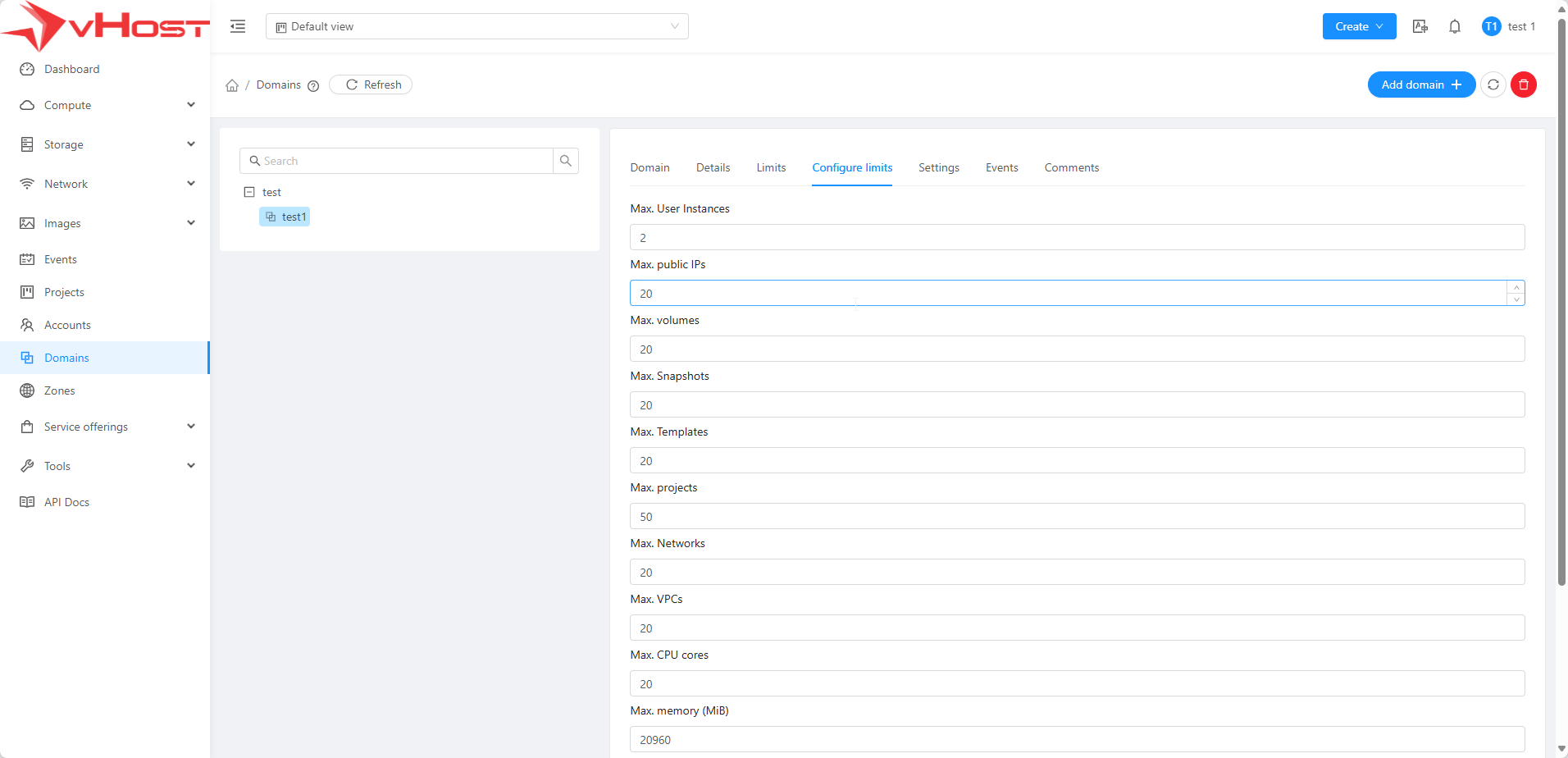This screenshot has width=1568, height=758.
Task: Click the Add domain button
Action: [x=1420, y=84]
